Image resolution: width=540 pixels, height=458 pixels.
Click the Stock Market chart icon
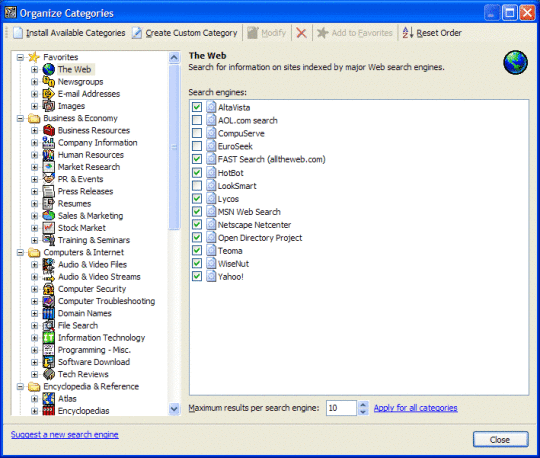pyautogui.click(x=49, y=228)
